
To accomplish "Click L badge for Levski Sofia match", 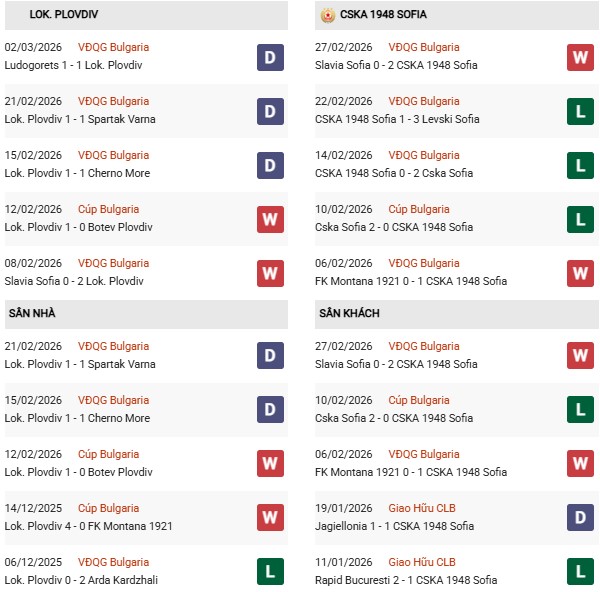I will tap(580, 111).
